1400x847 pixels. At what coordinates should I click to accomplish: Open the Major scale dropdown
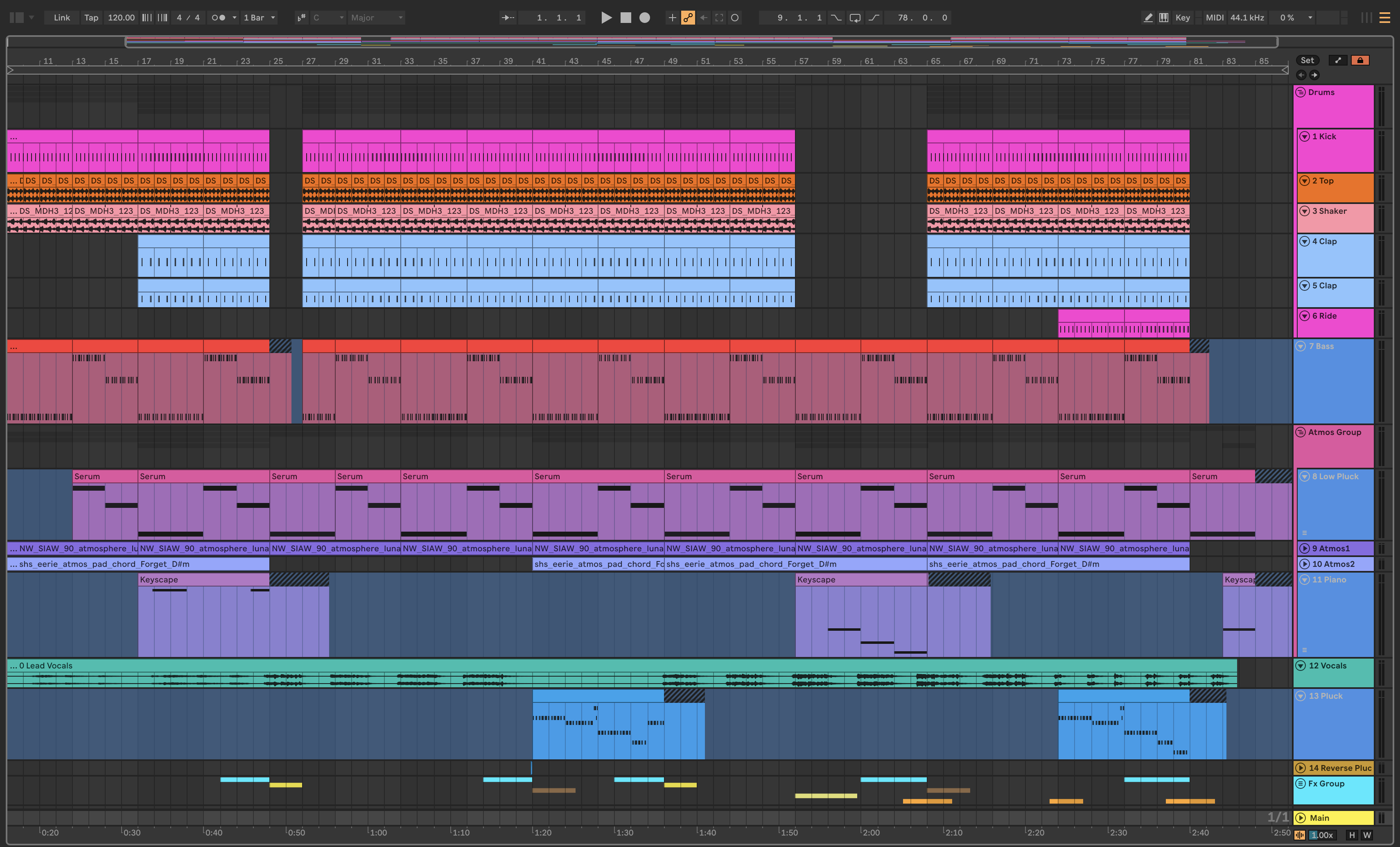pyautogui.click(x=377, y=18)
